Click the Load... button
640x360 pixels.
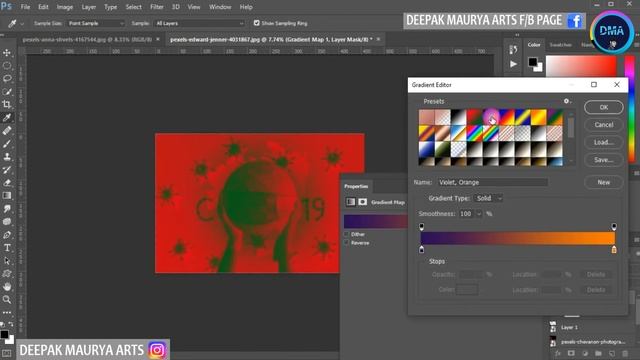(604, 142)
